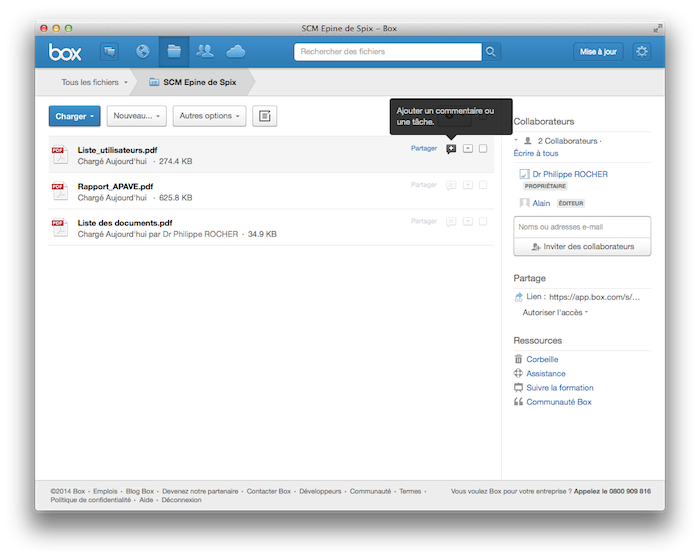
Task: Add a comment to Liste_utilisateurs.pdf
Action: 451,149
